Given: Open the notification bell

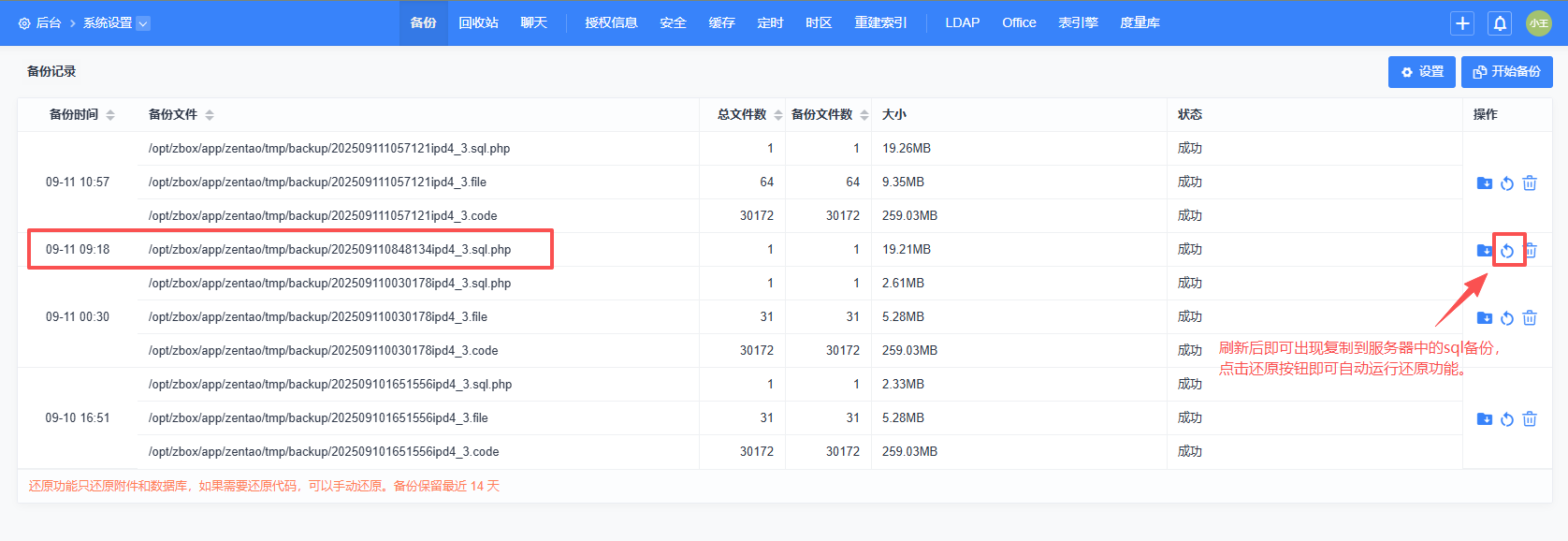Looking at the screenshot, I should (1500, 23).
